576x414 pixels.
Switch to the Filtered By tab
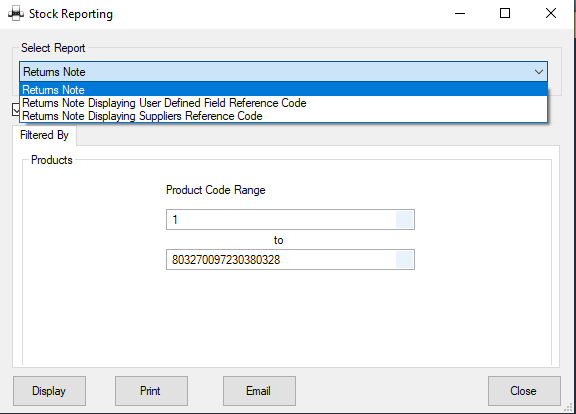44,135
